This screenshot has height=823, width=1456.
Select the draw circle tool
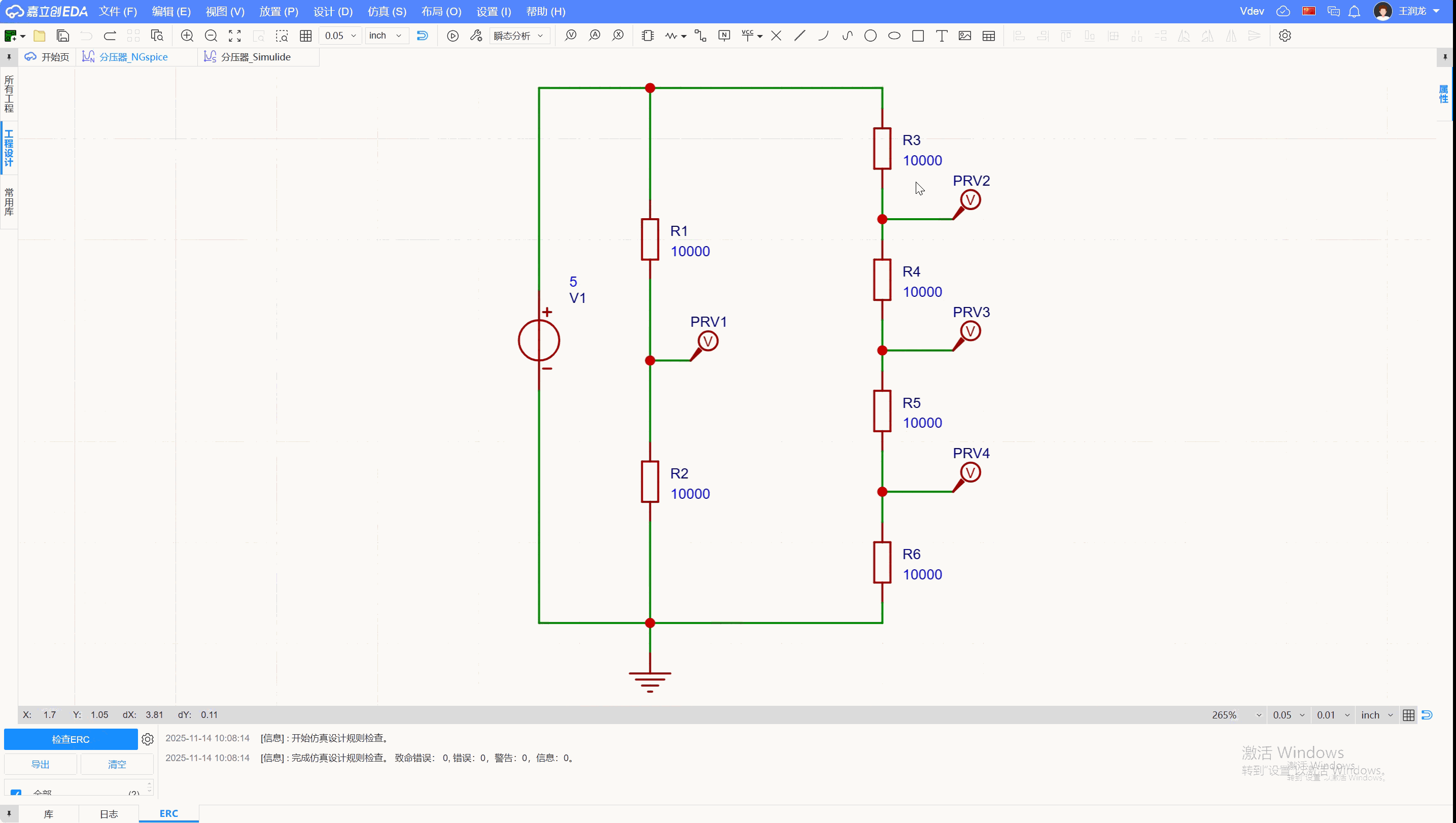[870, 36]
